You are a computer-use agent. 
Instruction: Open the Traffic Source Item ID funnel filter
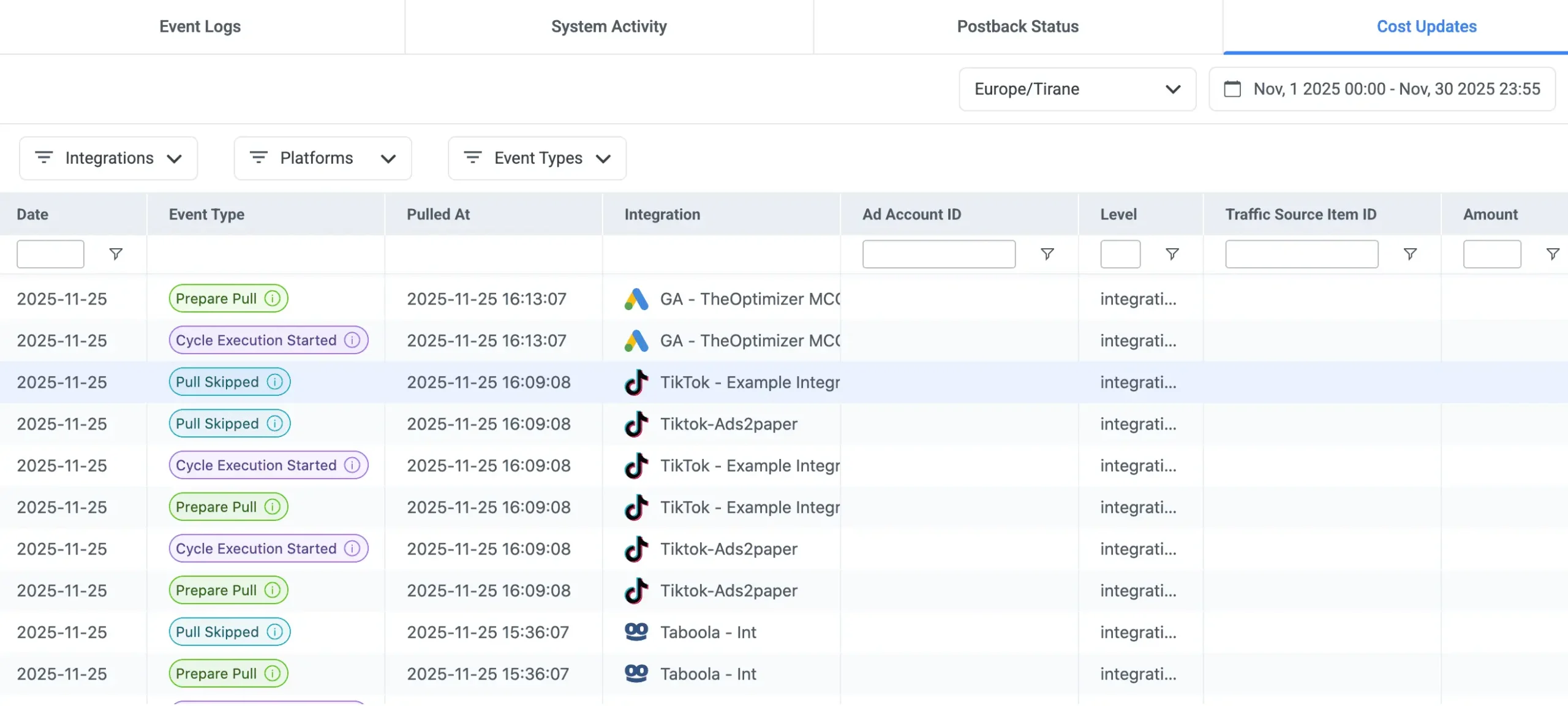point(1410,254)
